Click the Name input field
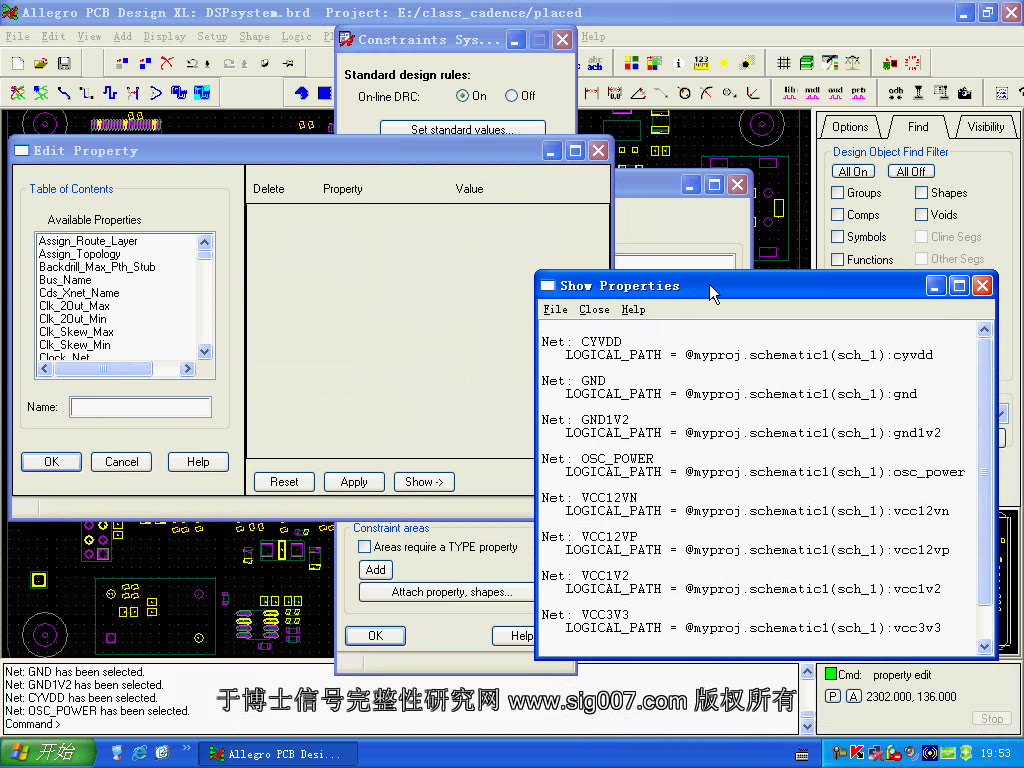 (140, 407)
